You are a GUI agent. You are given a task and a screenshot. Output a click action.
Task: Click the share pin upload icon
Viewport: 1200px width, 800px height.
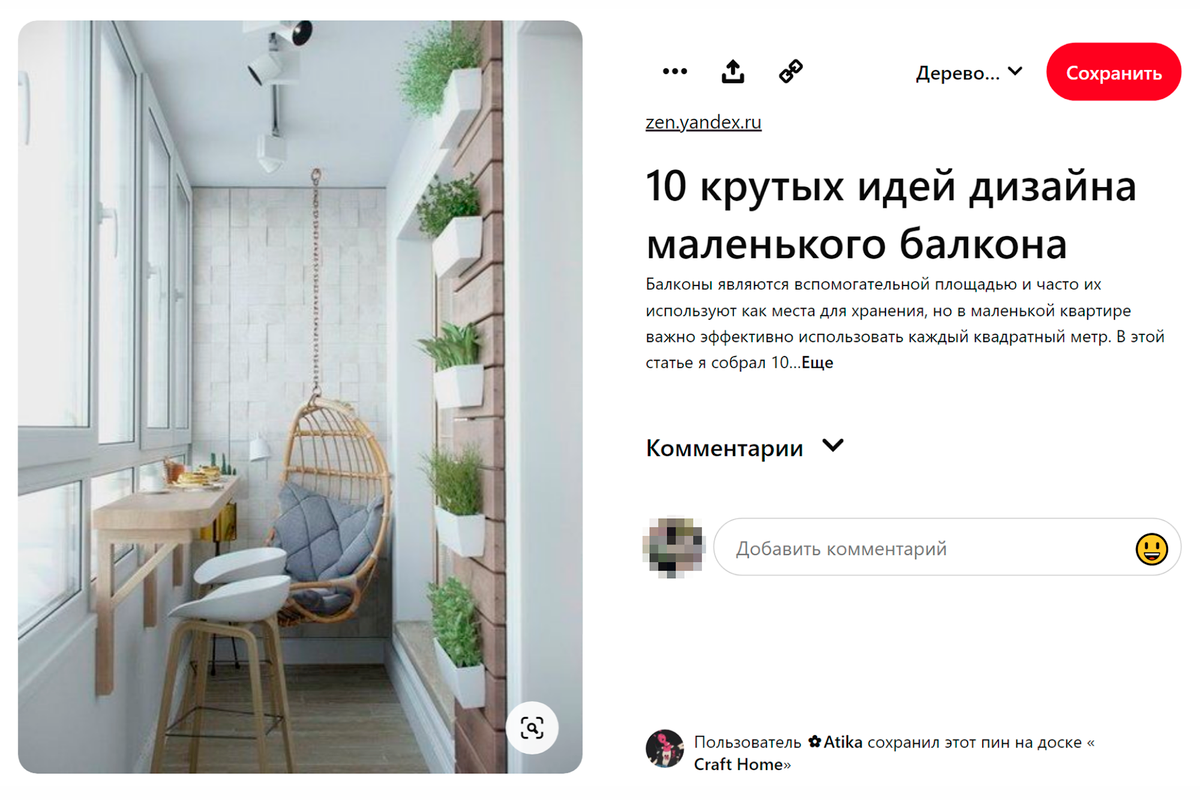tap(733, 72)
